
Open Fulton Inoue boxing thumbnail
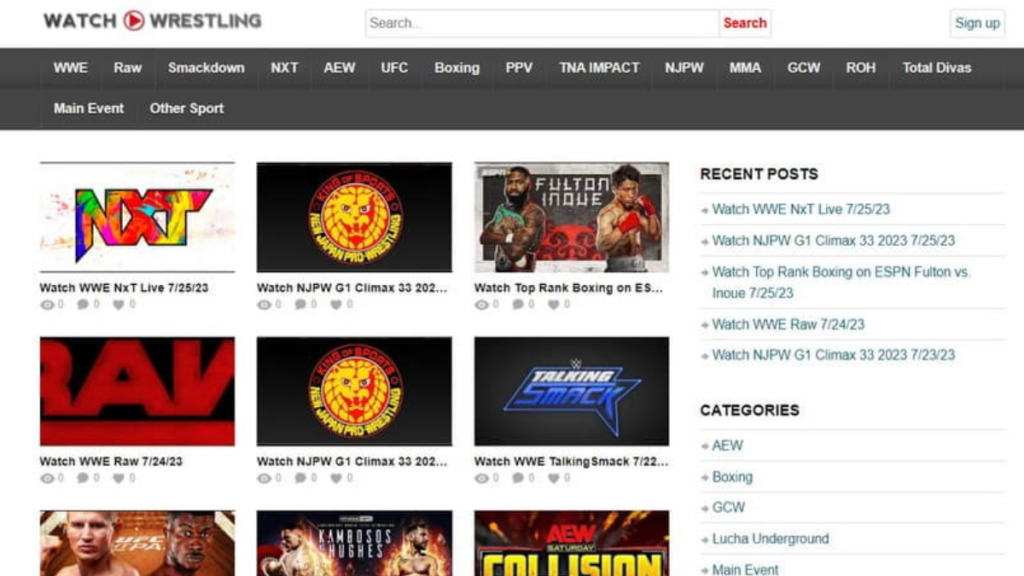pos(571,217)
